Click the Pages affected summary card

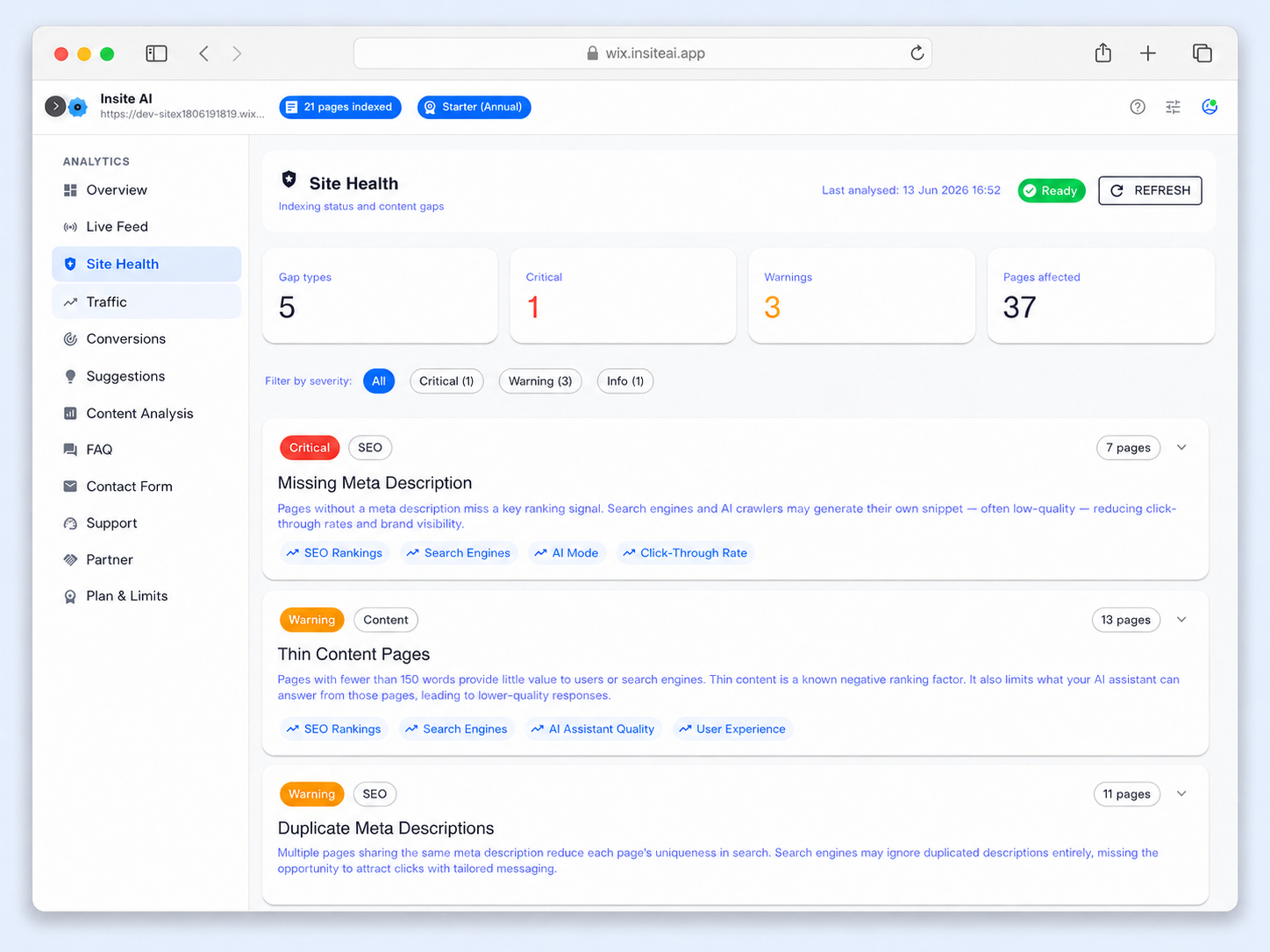[x=1101, y=295]
